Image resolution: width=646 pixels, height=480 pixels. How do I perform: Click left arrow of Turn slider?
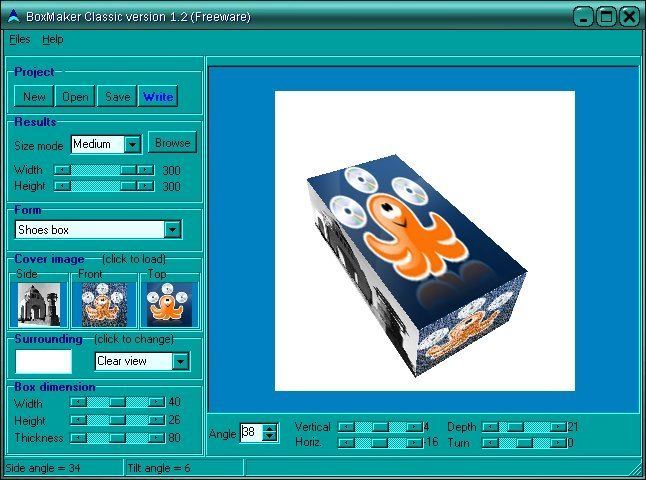coord(491,443)
